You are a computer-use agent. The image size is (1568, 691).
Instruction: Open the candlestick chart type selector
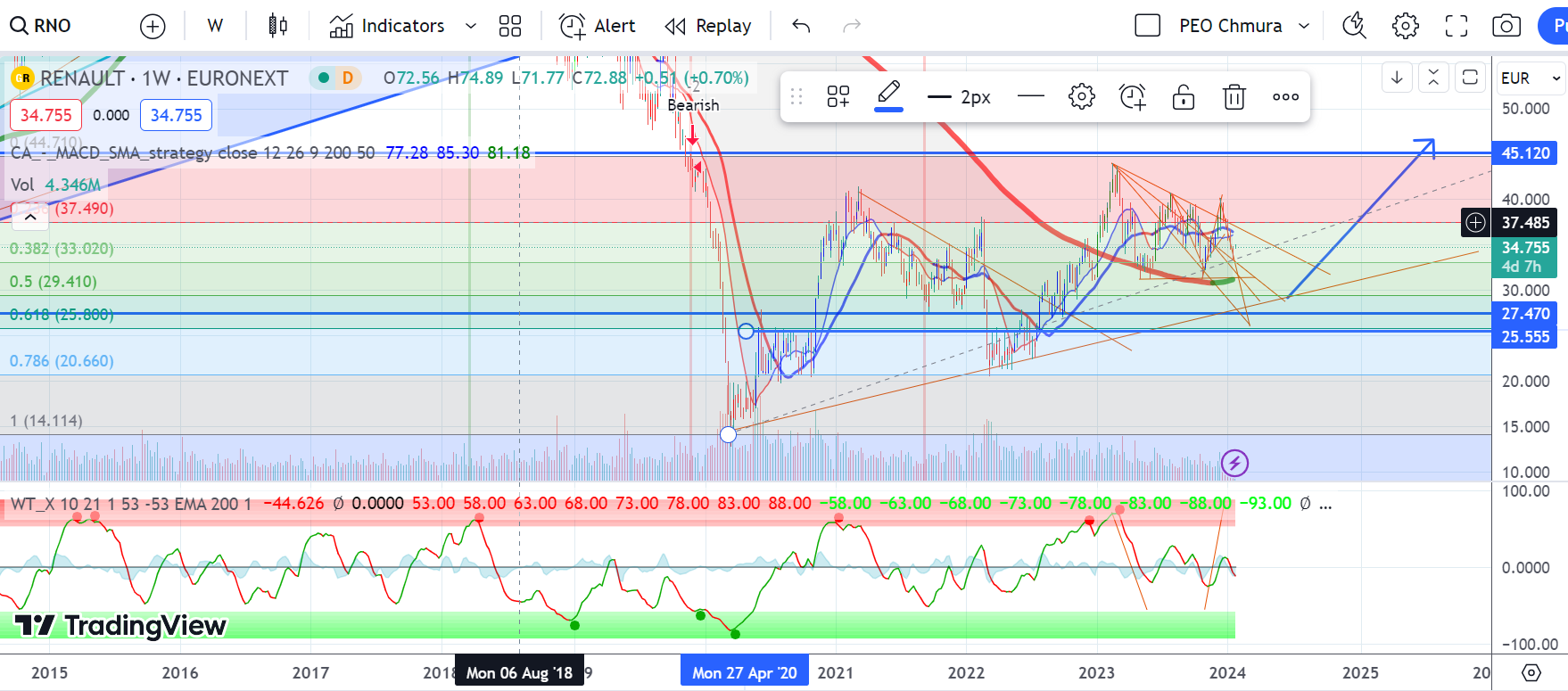tap(277, 26)
